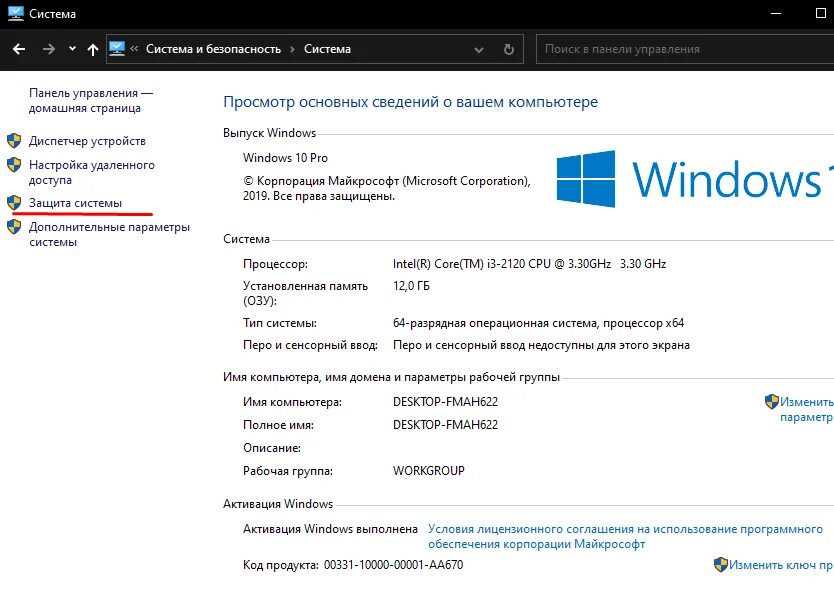This screenshot has height=610, width=834.
Task: Focus 'Поиск в панели управления' search field
Action: pyautogui.click(x=685, y=49)
